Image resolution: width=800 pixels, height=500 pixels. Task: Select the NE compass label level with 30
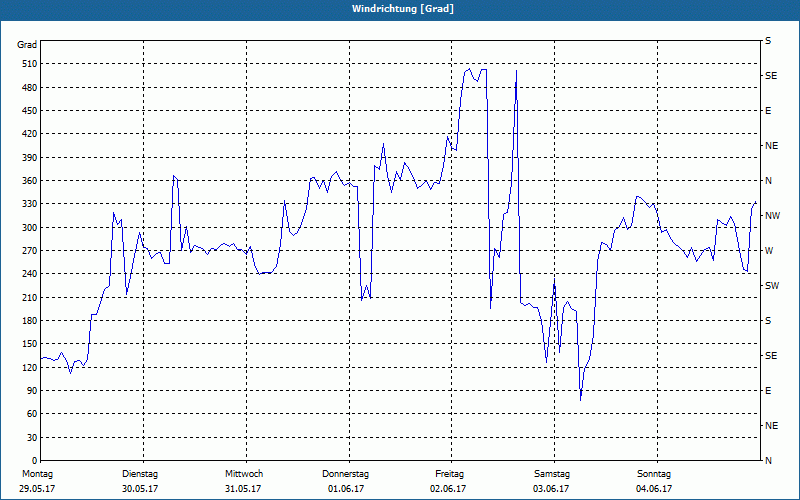(771, 426)
